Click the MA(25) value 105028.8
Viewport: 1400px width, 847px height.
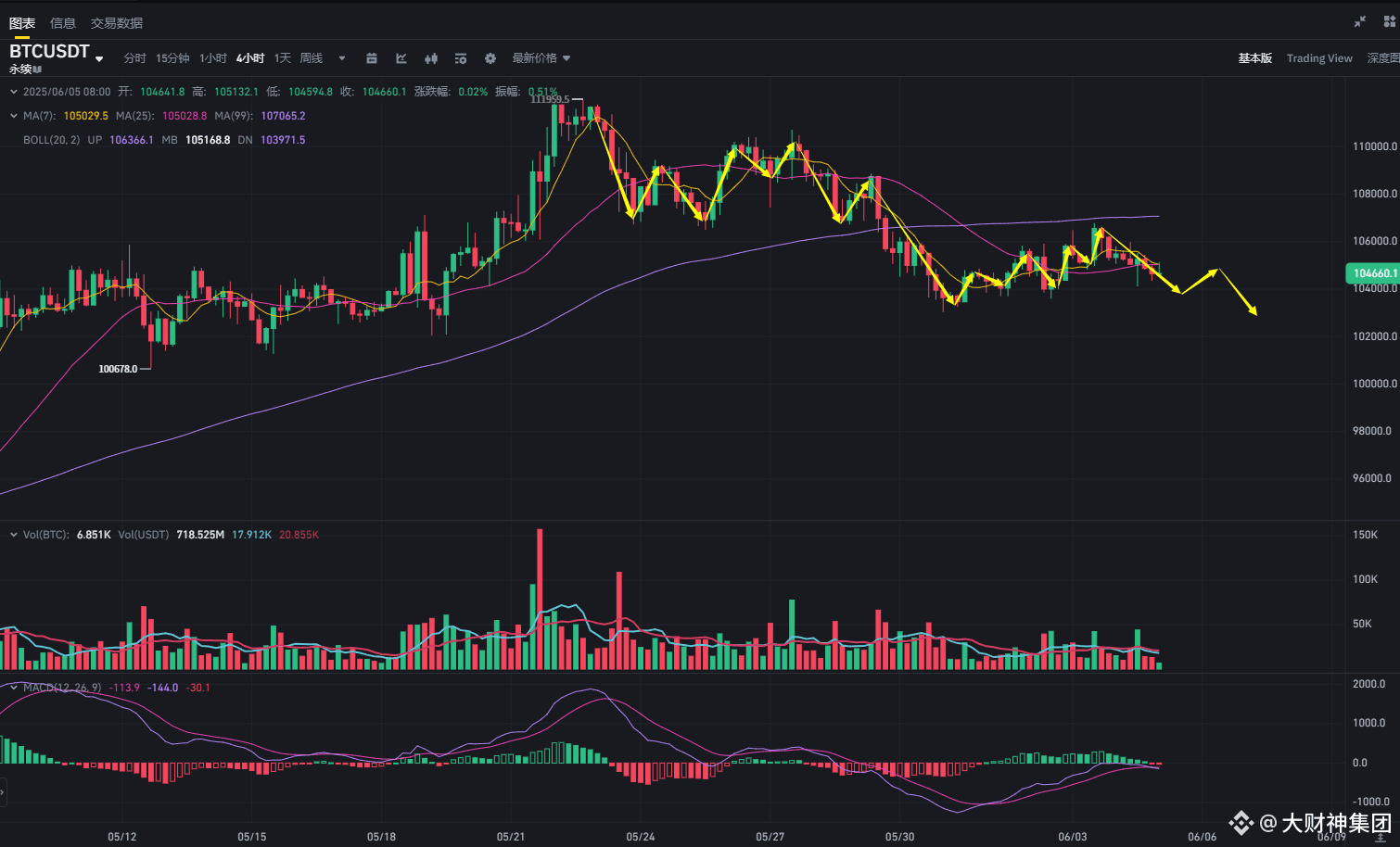185,116
